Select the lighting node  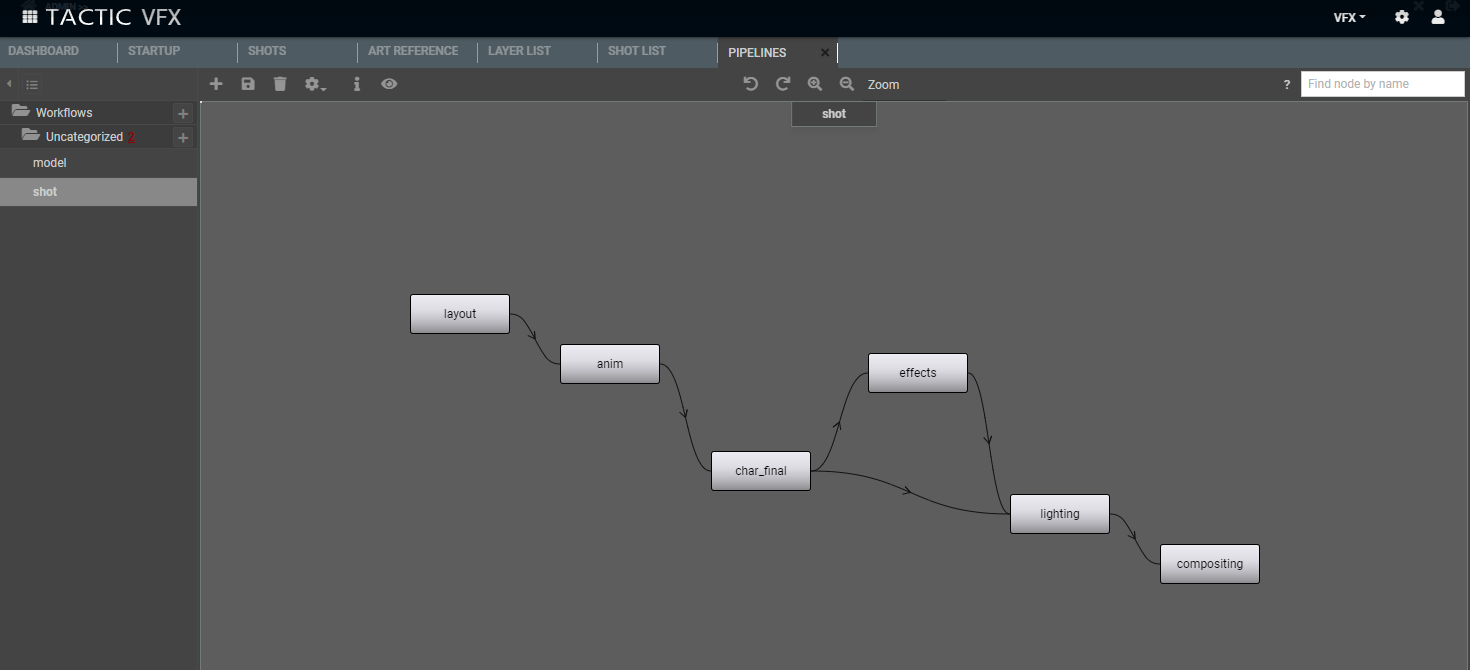[x=1060, y=514]
